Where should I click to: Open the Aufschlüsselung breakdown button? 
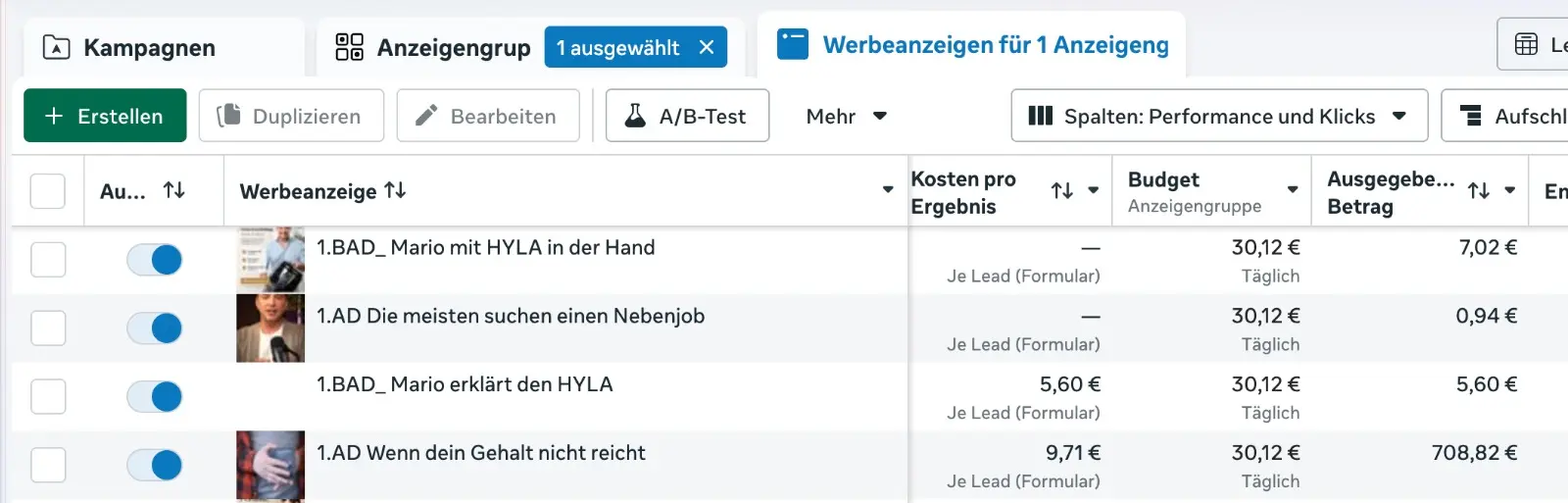pyautogui.click(x=1505, y=116)
